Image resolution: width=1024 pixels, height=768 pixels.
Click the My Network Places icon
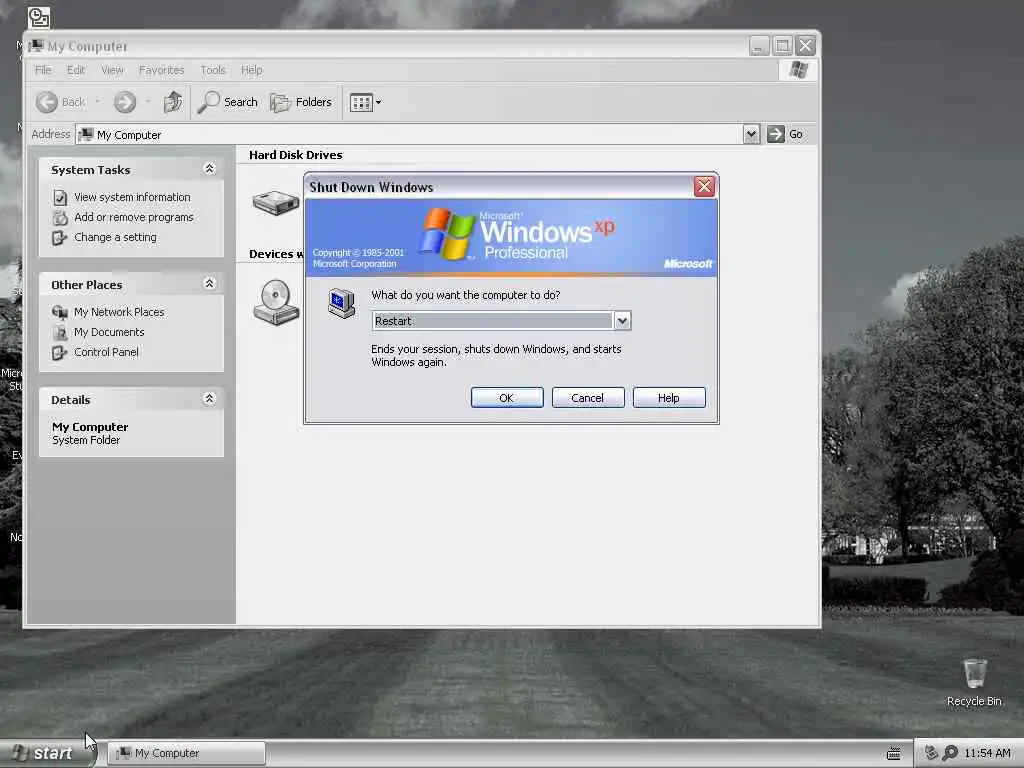[60, 312]
